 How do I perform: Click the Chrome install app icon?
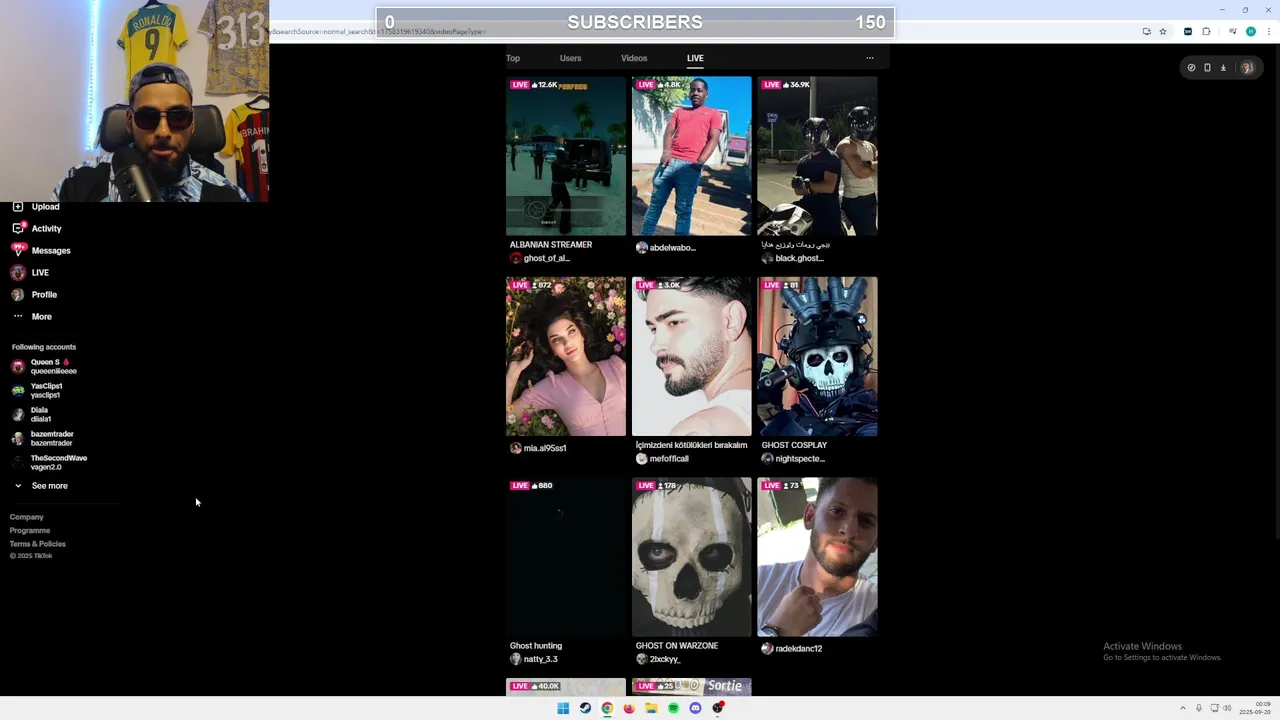[x=1147, y=31]
